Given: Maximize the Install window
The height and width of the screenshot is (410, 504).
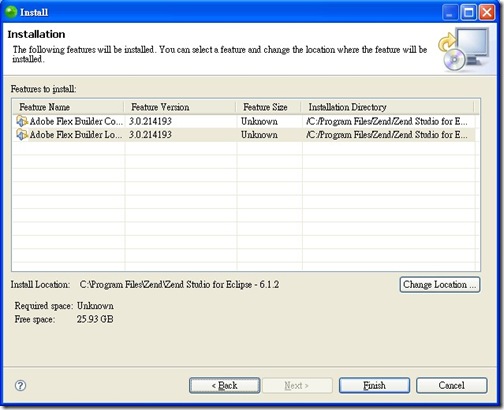Looking at the screenshot, I should [x=468, y=13].
